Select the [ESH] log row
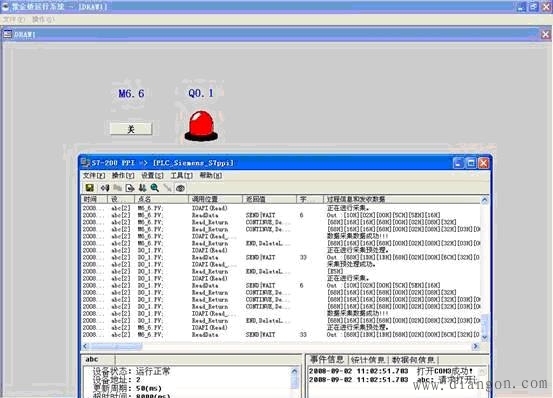 (280, 271)
